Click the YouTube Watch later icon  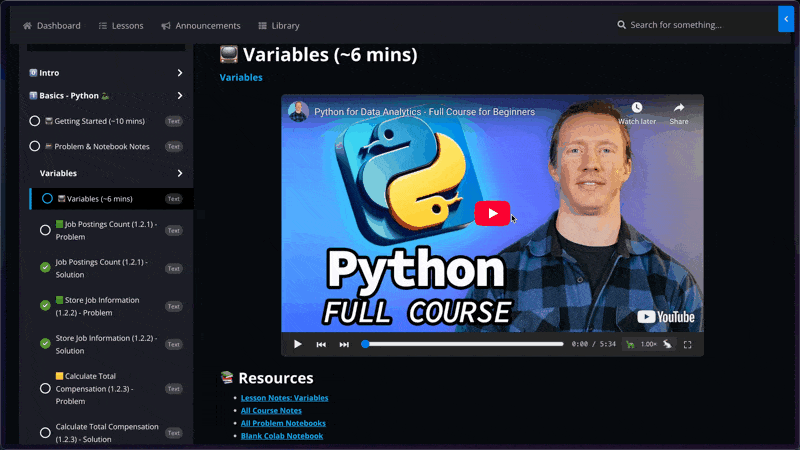coord(636,108)
